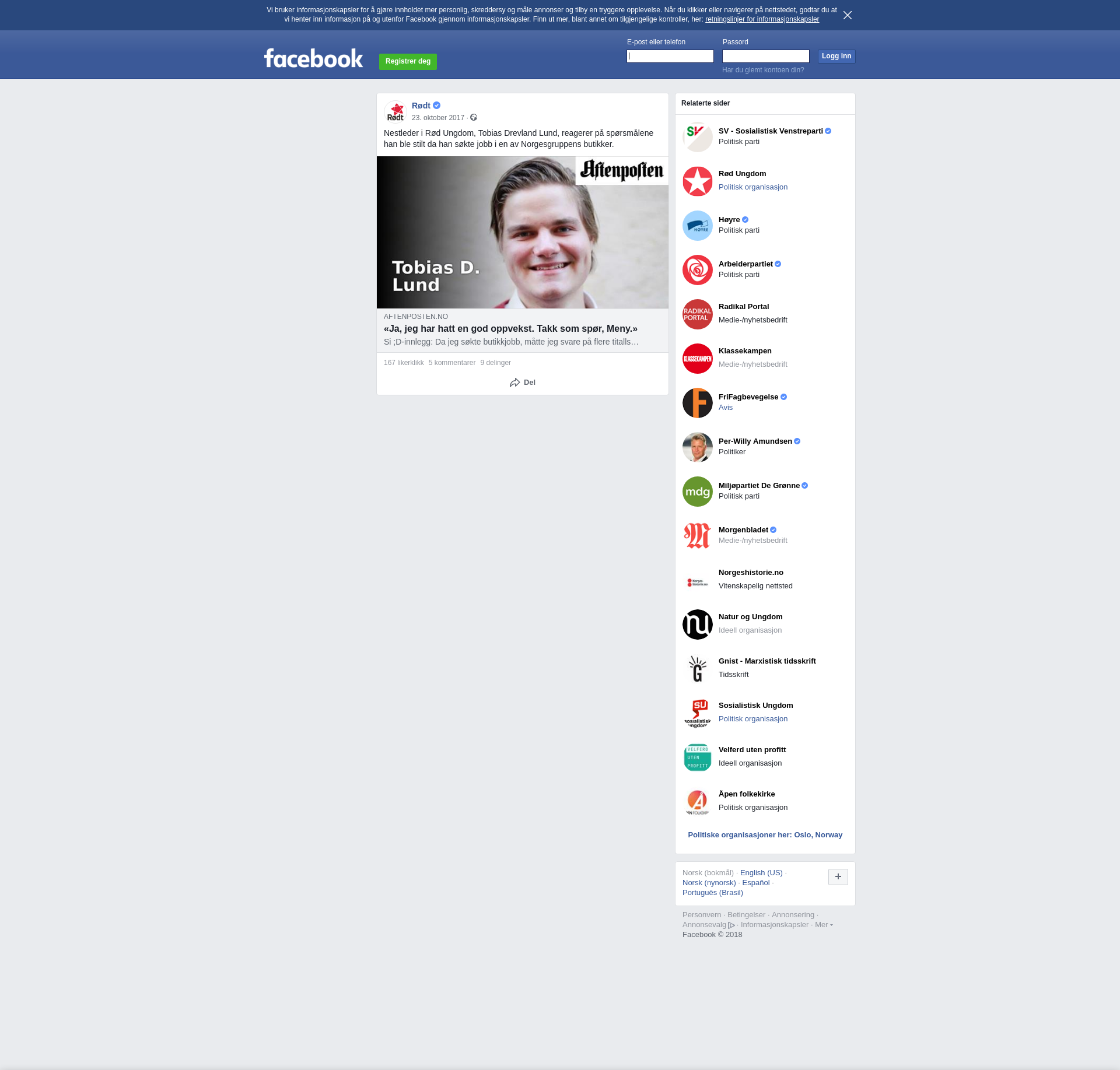Click Avis category under FriFagbevegelse
1120x1070 pixels.
coord(726,408)
